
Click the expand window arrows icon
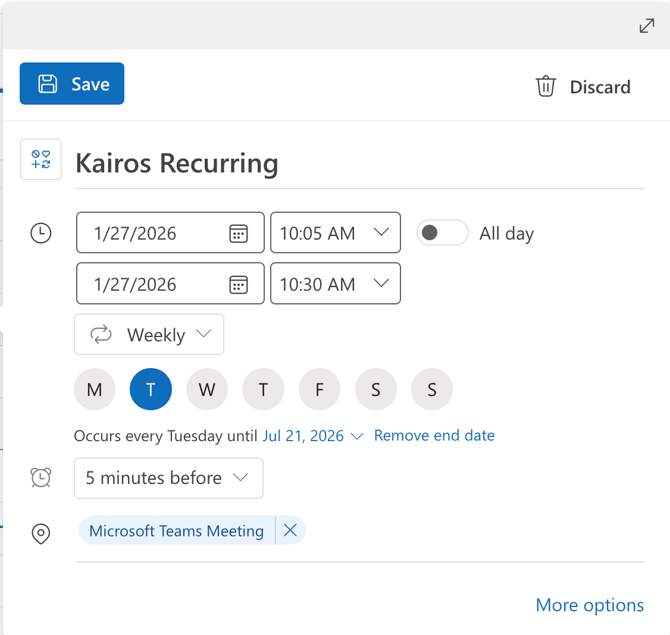[647, 26]
